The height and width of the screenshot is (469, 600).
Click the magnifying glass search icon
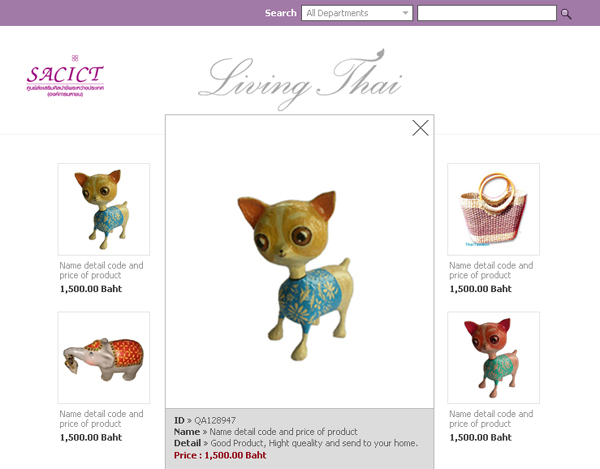pyautogui.click(x=566, y=14)
